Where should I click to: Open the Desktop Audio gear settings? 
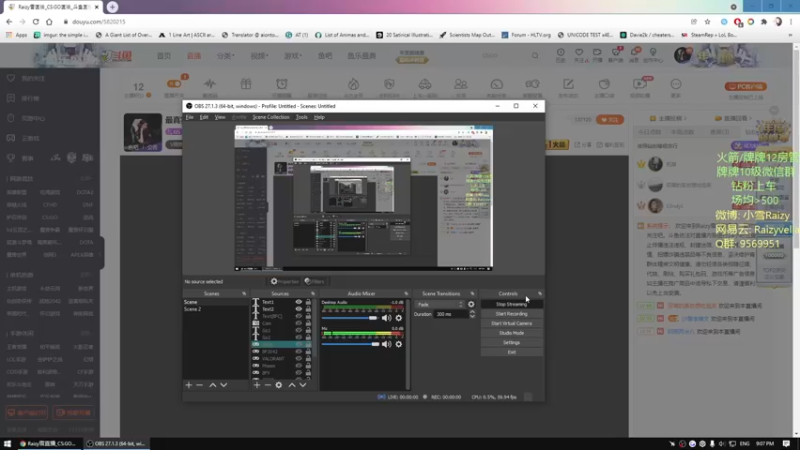[398, 318]
